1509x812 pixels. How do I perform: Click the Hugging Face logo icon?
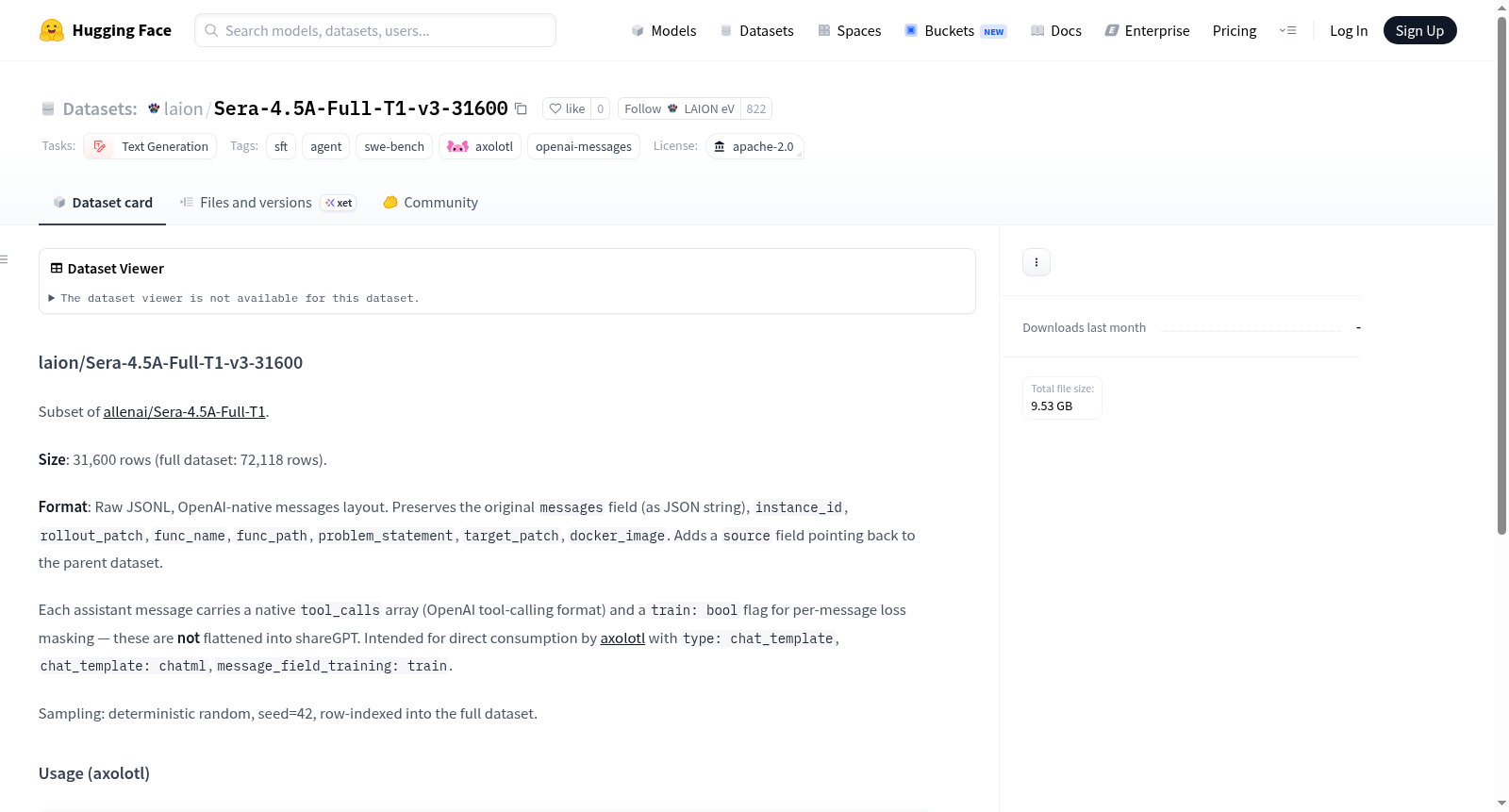pos(52,30)
